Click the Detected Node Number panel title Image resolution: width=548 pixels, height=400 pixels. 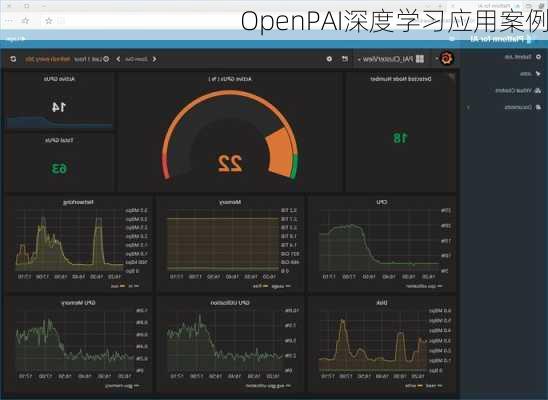[401, 79]
